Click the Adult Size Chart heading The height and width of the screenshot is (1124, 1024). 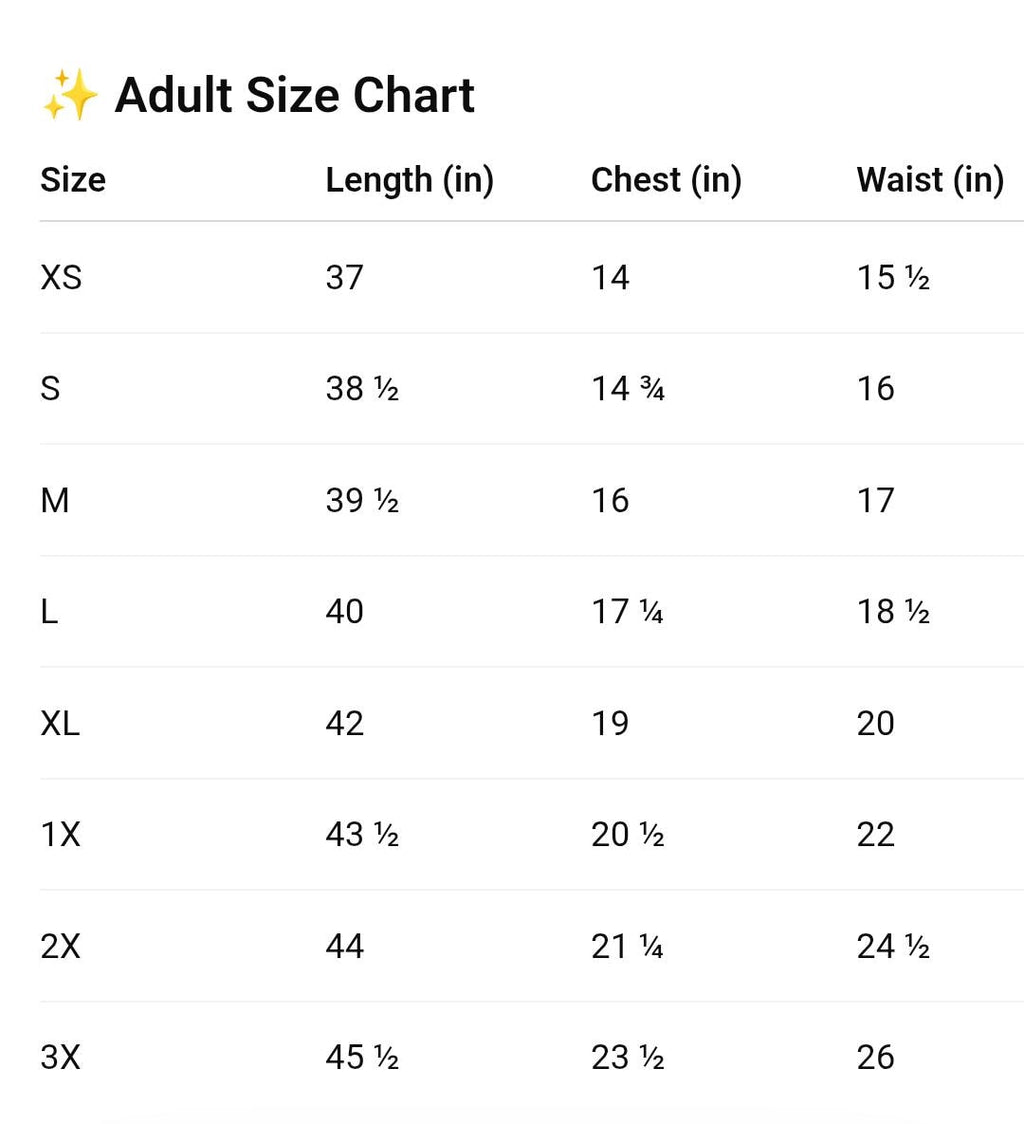pos(295,95)
